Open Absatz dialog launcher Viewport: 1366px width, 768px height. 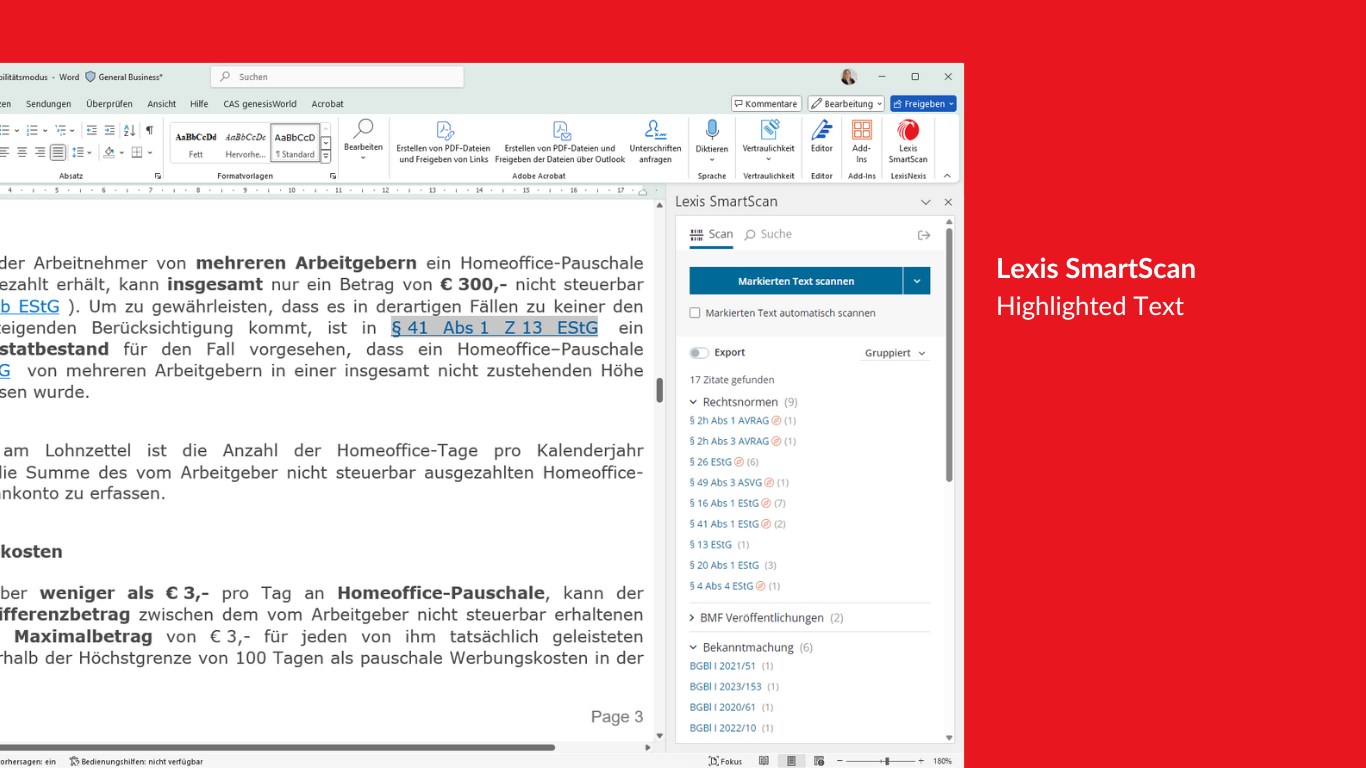point(157,176)
